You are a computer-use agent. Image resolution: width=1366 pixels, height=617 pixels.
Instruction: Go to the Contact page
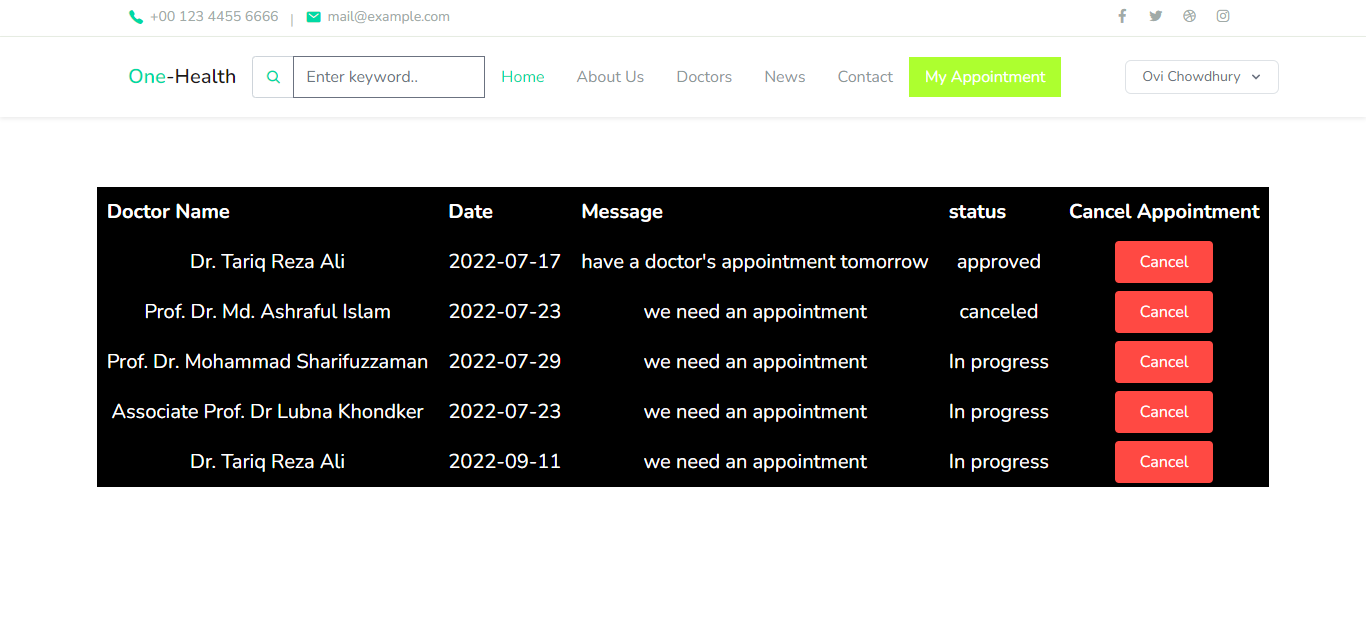[x=865, y=76]
